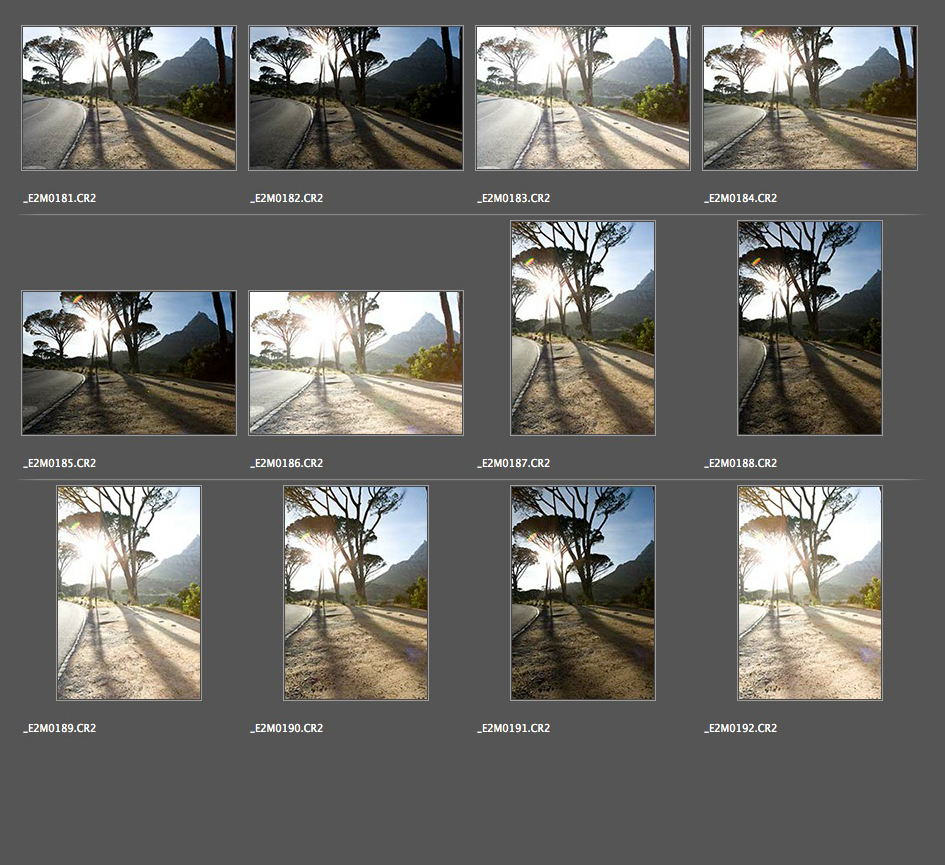
Task: Click the _E2M0186.CR2 filename label
Action: pos(287,463)
